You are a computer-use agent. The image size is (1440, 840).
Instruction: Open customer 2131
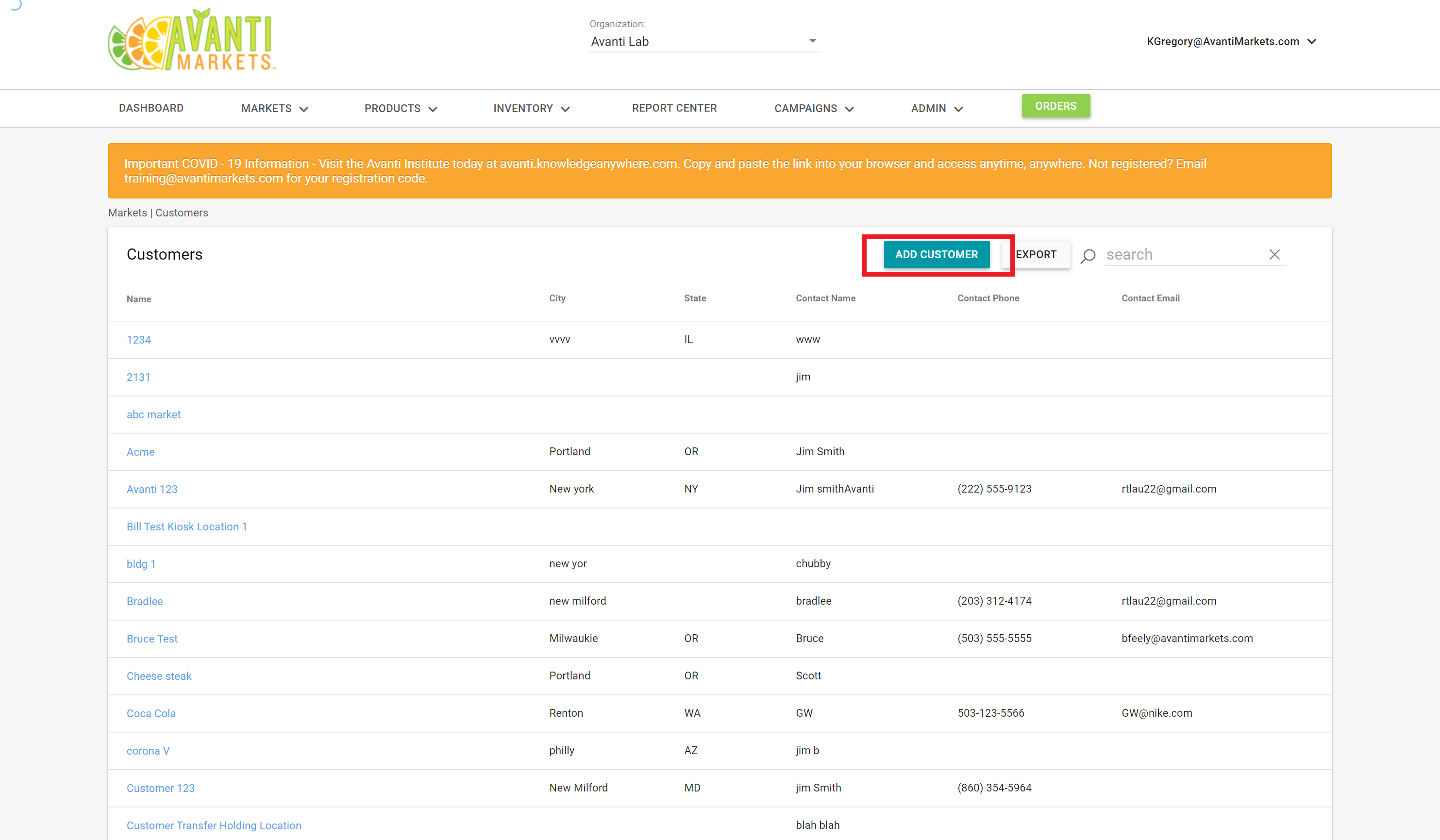coord(138,378)
